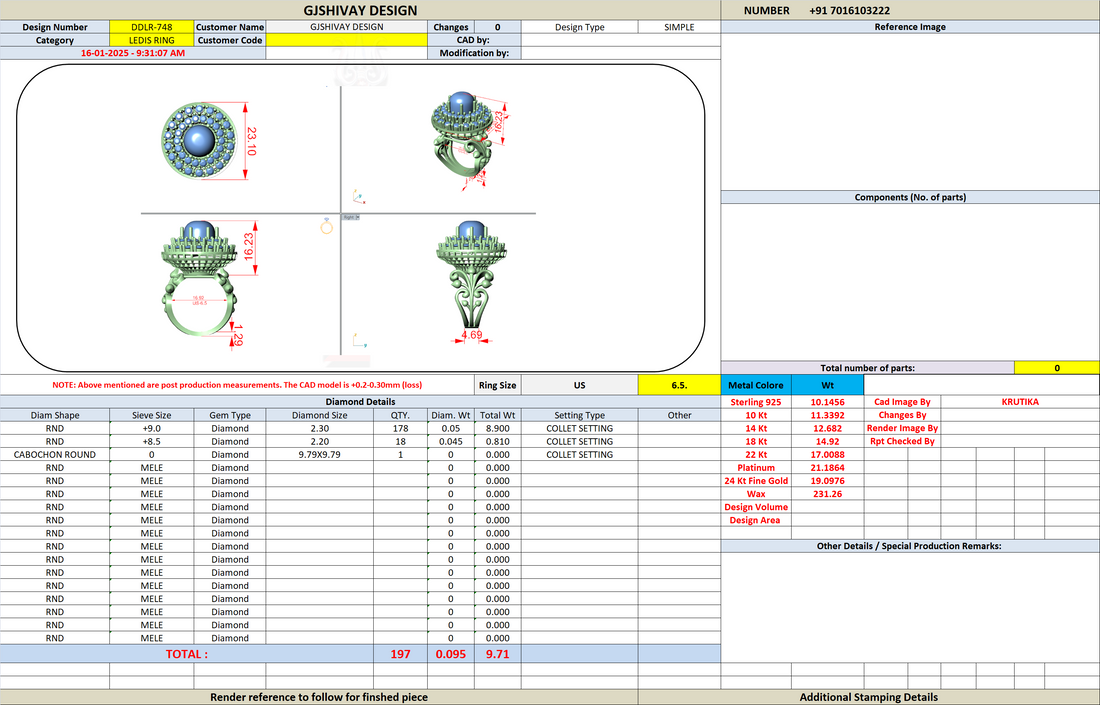Click the top view ring render thumbnail
The image size is (1100, 705).
point(198,141)
